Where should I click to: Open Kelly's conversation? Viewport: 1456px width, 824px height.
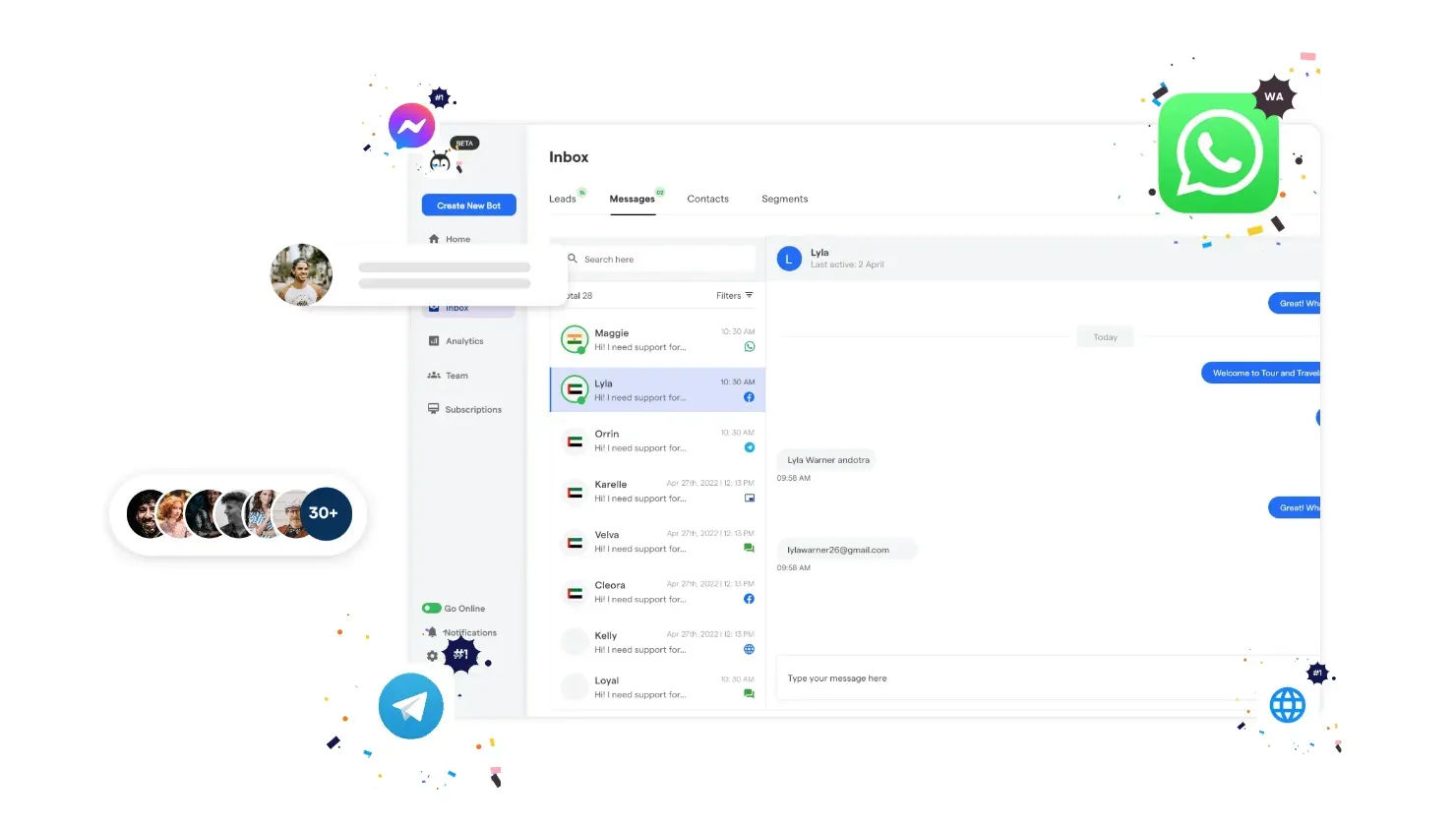coord(657,642)
